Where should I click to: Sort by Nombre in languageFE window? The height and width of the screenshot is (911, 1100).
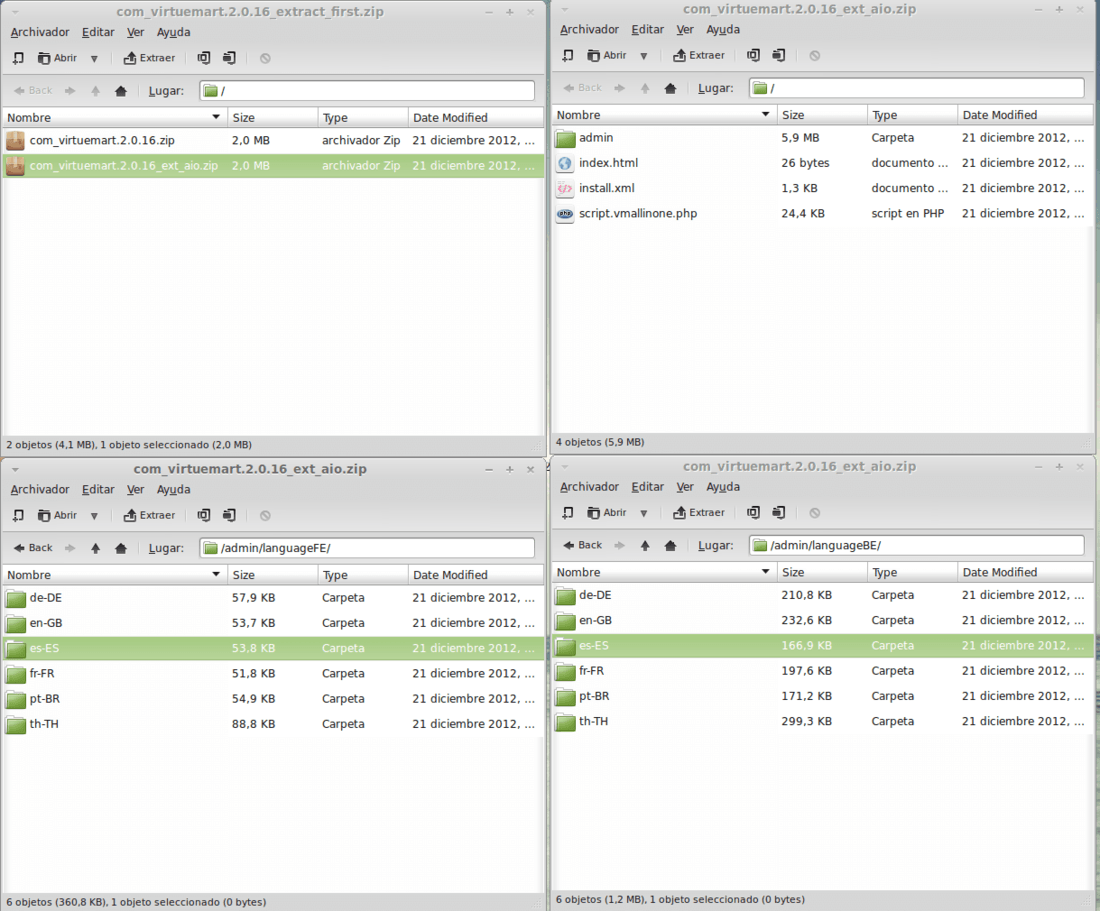click(114, 574)
